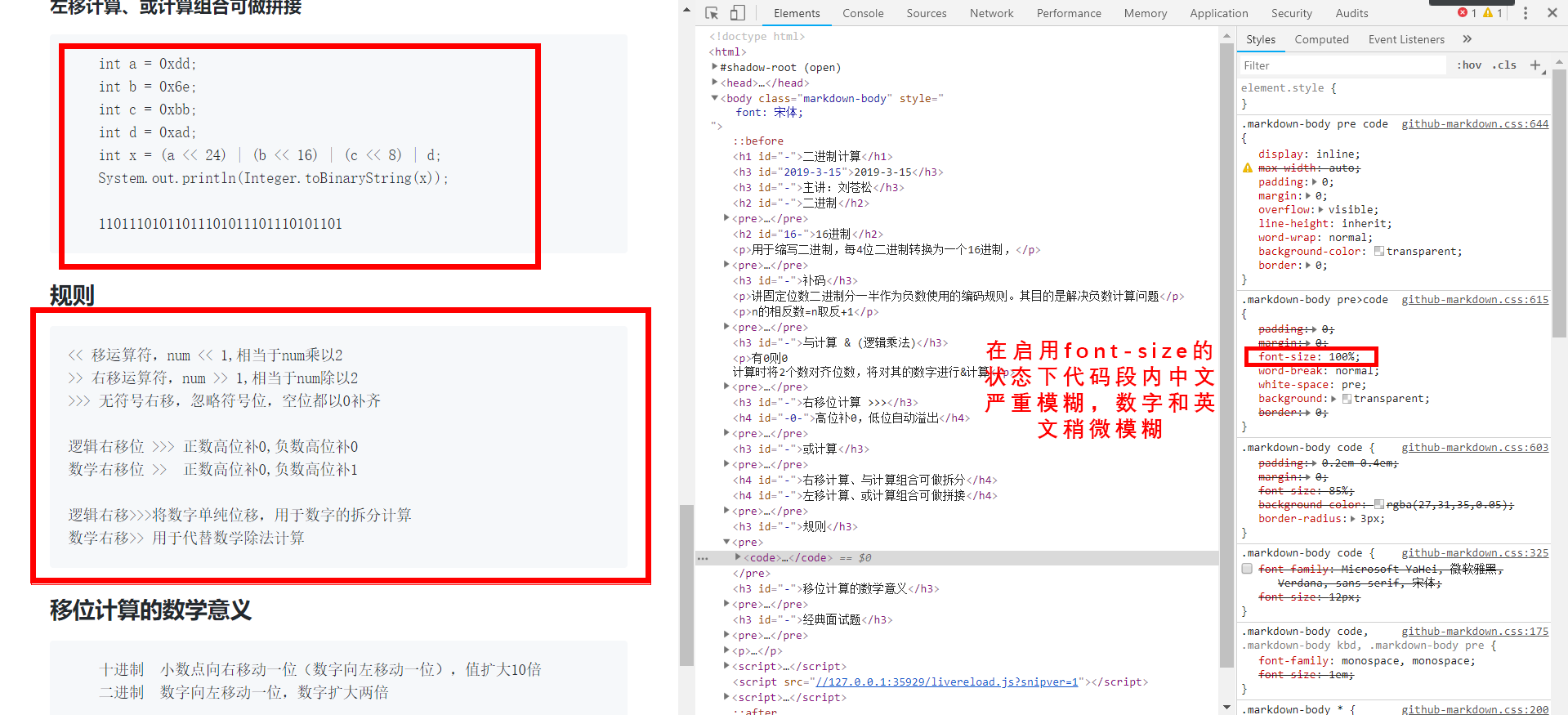Expand the p…</p> collapsed node

pos(726,650)
